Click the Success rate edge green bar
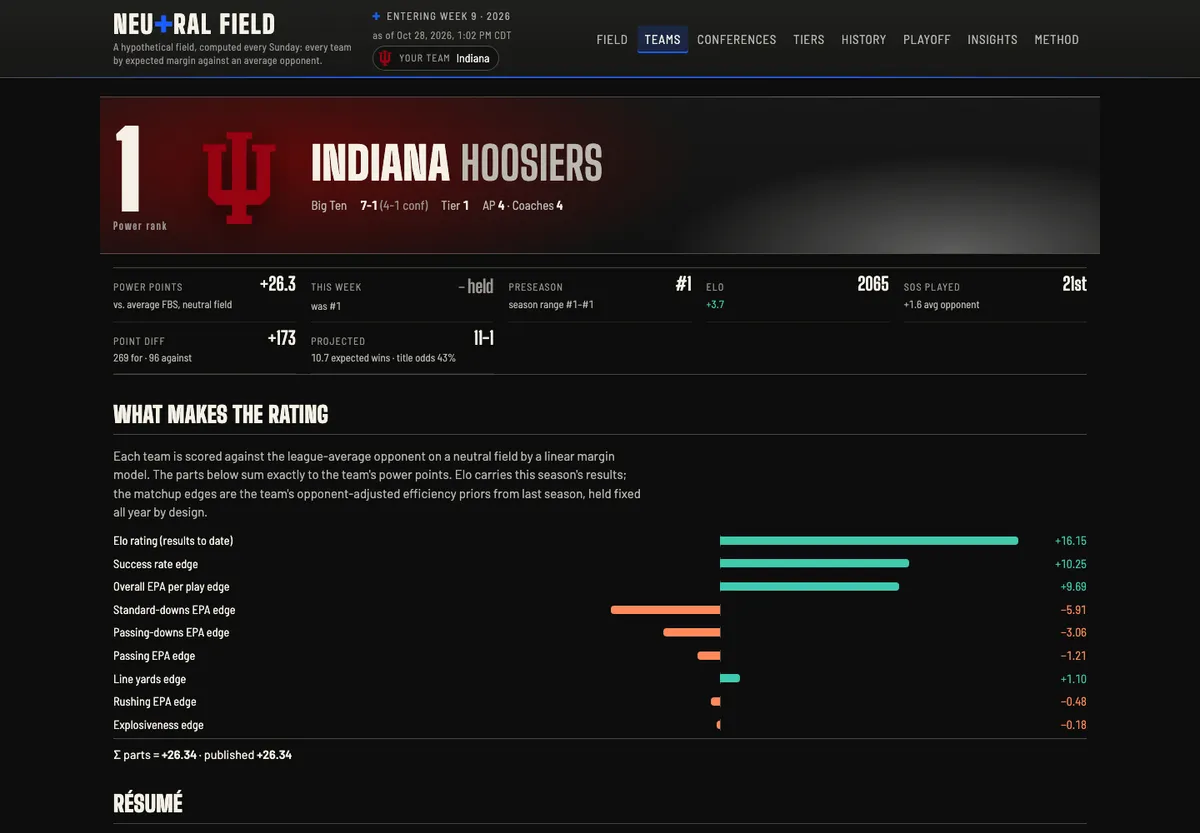1200x833 pixels. coord(814,564)
